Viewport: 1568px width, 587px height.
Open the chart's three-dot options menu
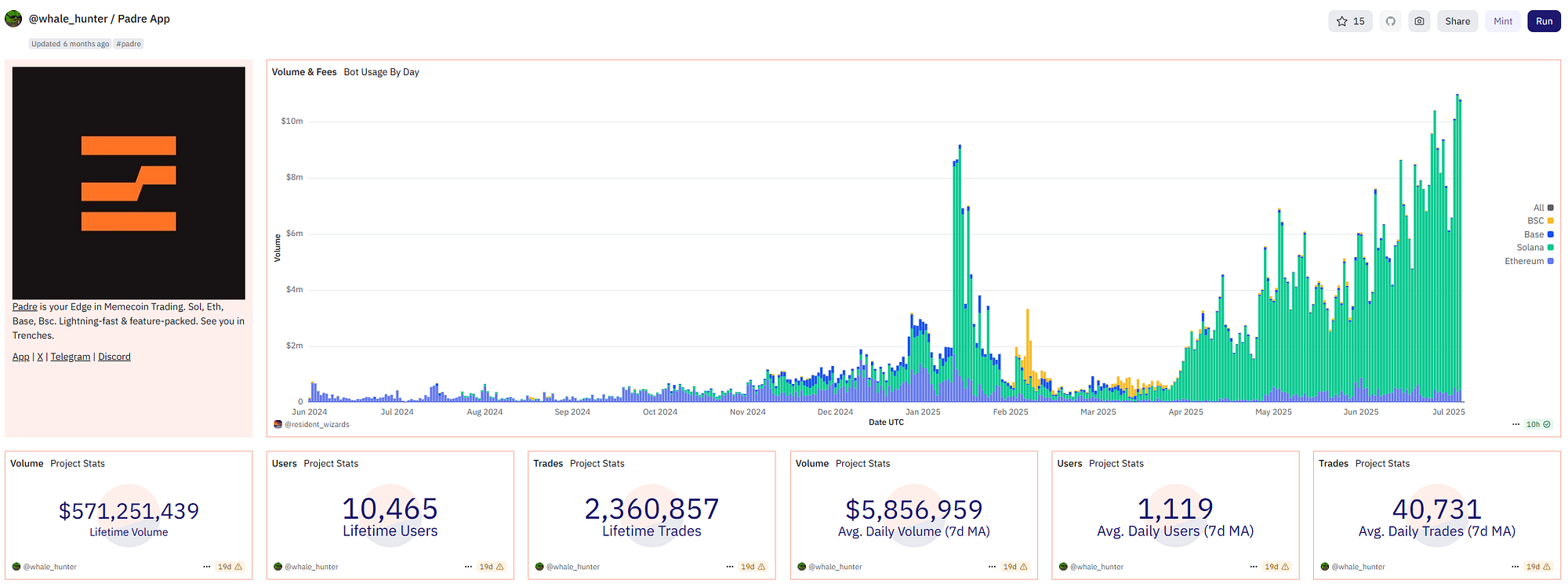tap(1515, 424)
